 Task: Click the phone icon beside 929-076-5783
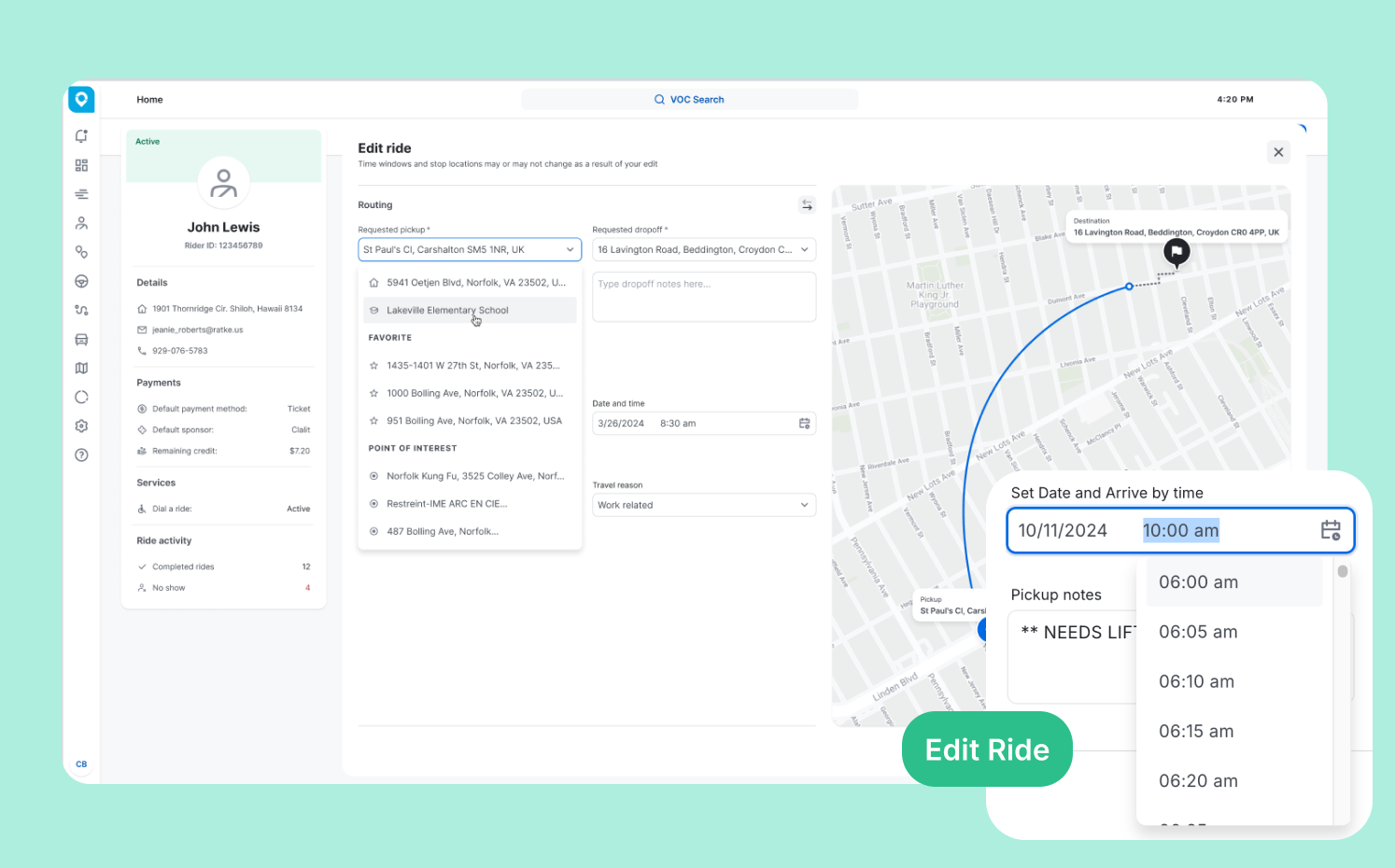tap(142, 351)
